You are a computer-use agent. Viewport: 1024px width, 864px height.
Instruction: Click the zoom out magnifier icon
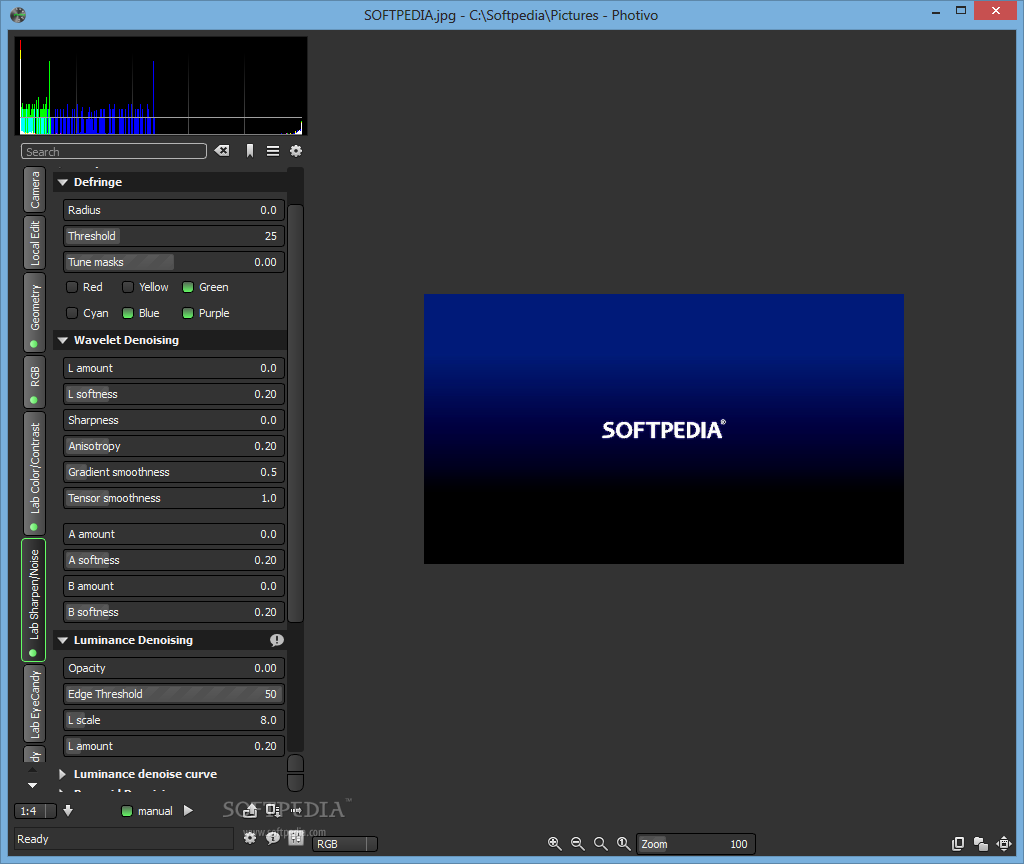[x=578, y=844]
